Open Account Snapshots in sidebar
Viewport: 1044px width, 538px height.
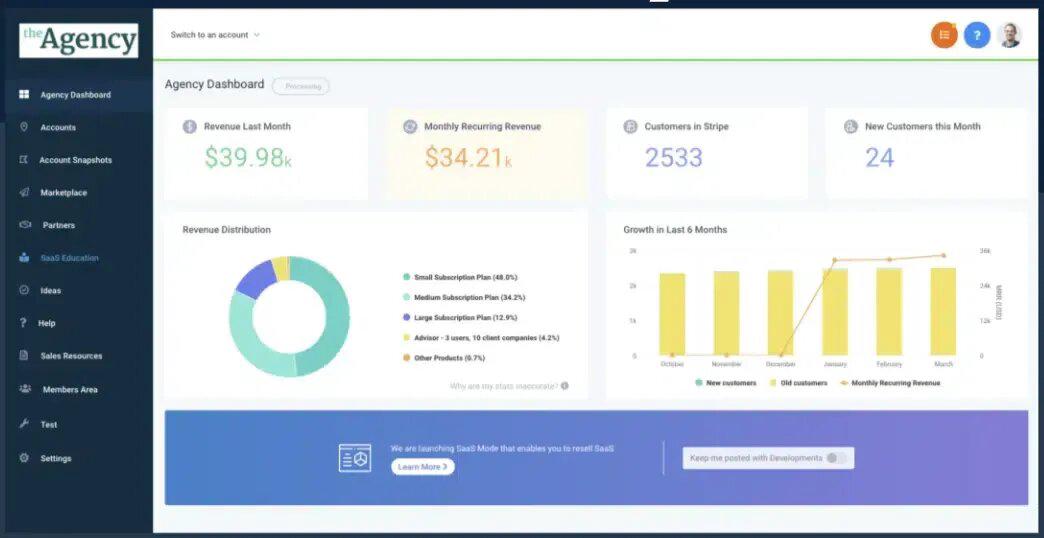(x=75, y=160)
